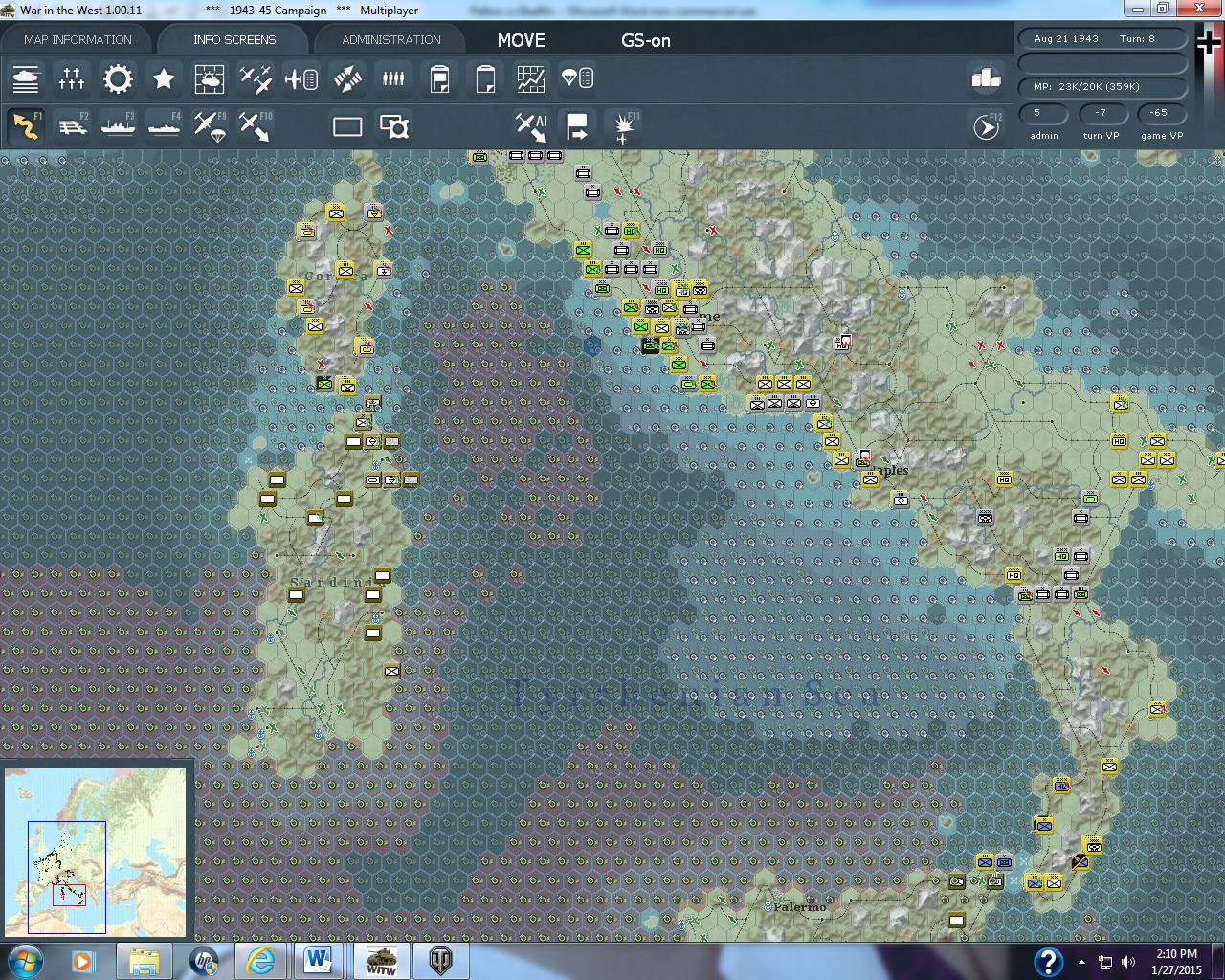Viewport: 1225px width, 980px height.
Task: Click the WITW game taskbar icon
Action: pyautogui.click(x=380, y=961)
